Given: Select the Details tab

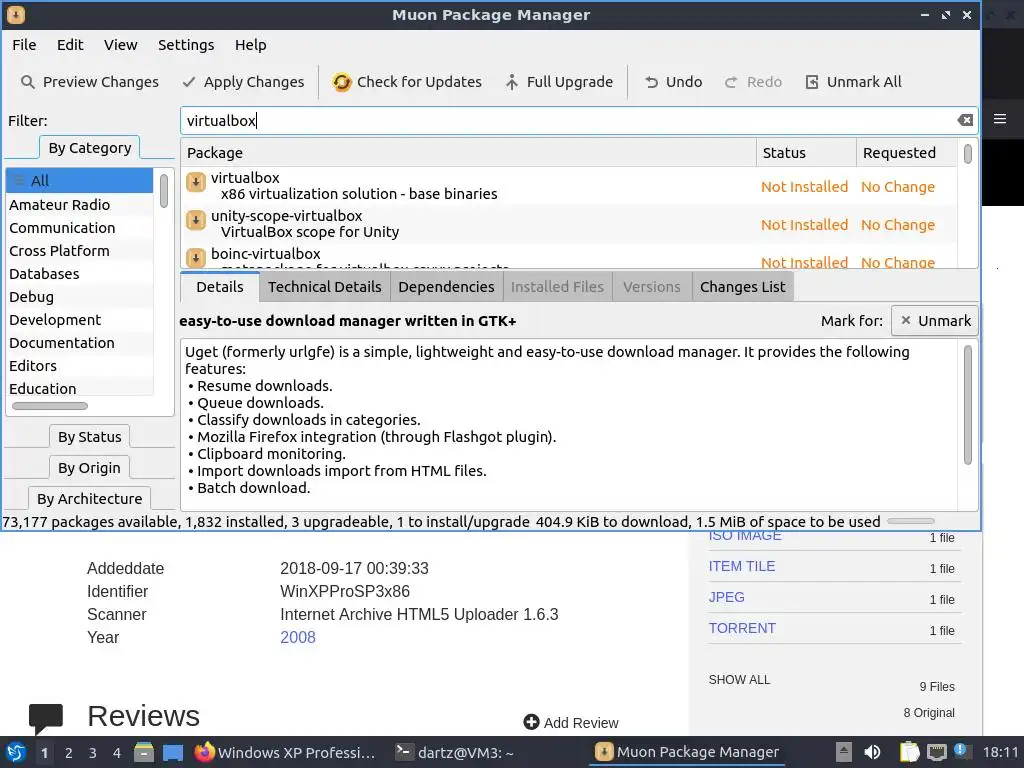Looking at the screenshot, I should (219, 287).
